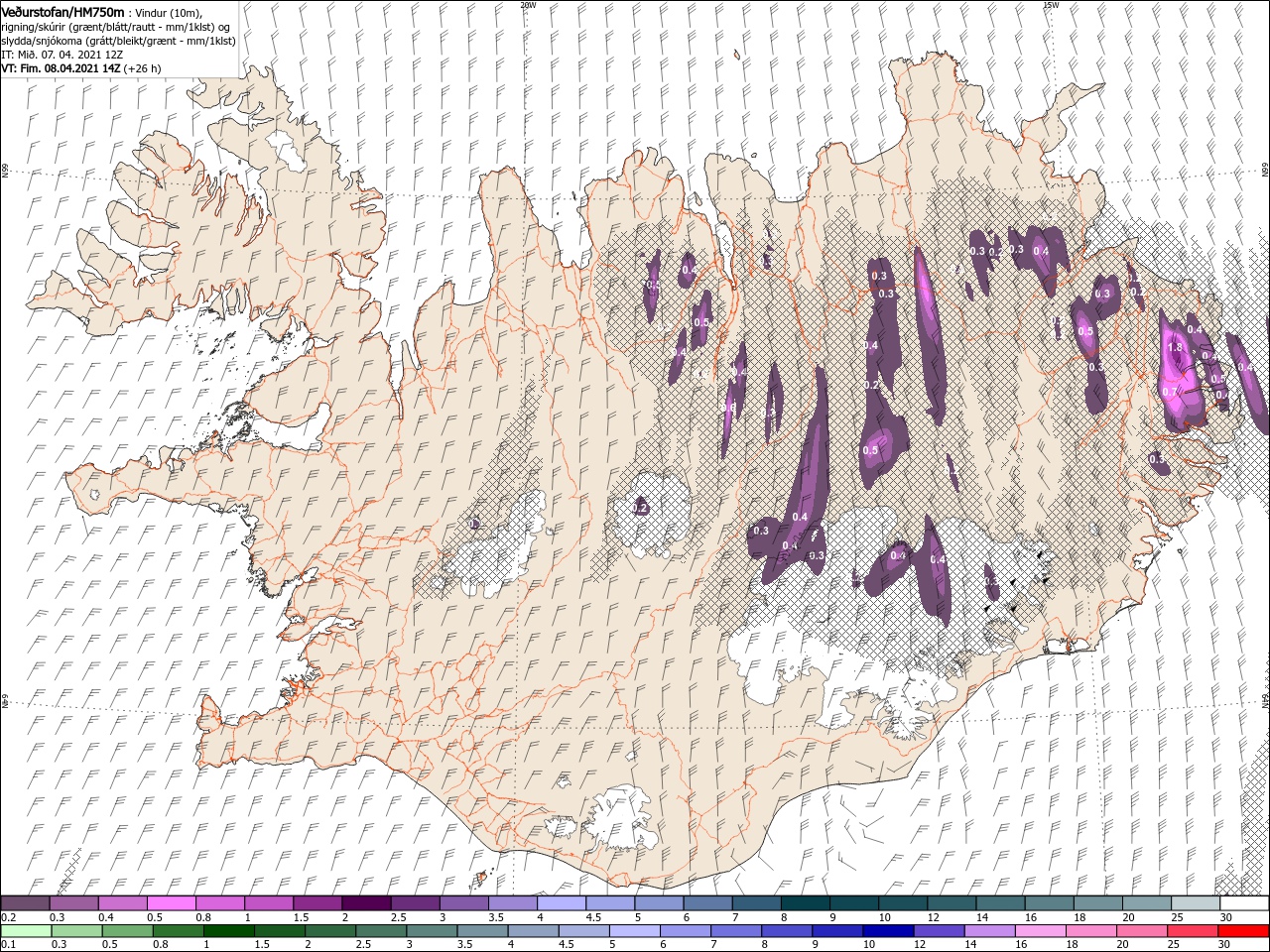Image resolution: width=1270 pixels, height=952 pixels.
Task: Select the purple 1.5 snow legend swatch
Action: click(317, 903)
